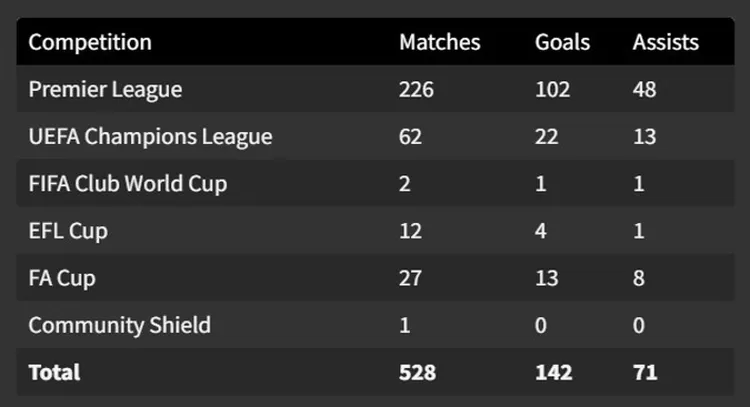
Task: Click Champions League goals value 22
Action: (546, 137)
